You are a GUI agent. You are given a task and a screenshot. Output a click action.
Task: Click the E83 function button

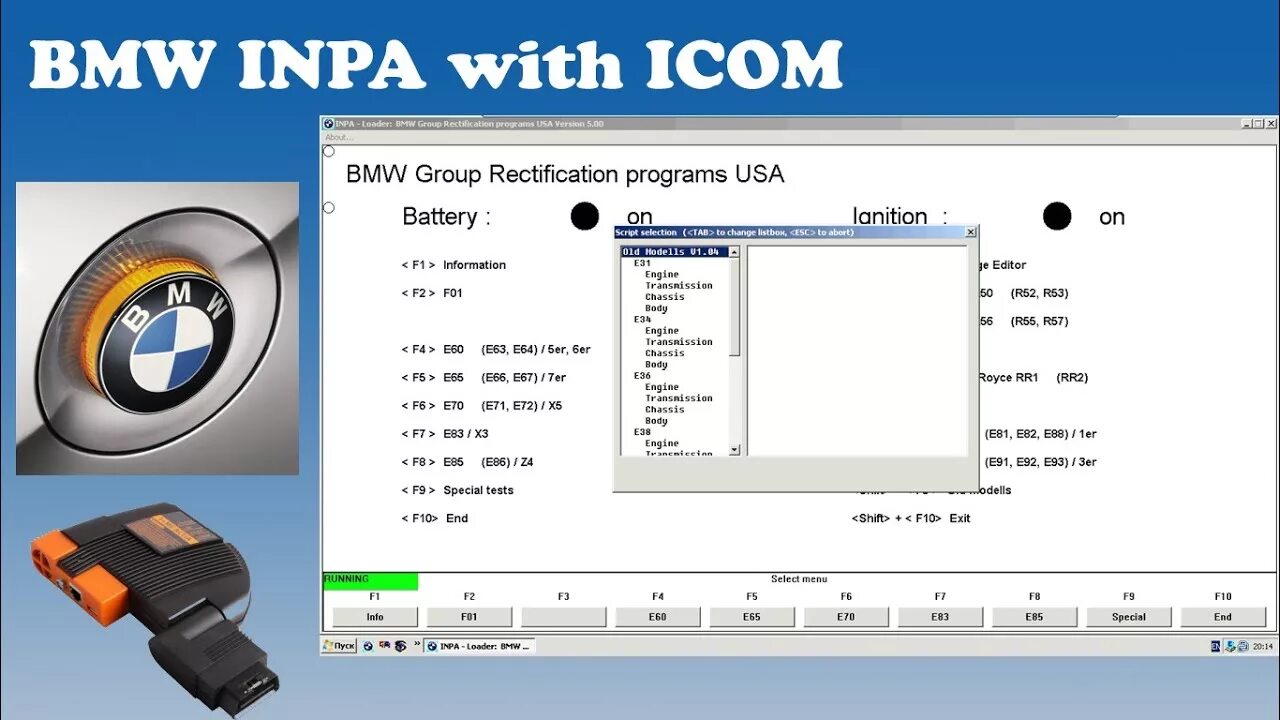pos(940,617)
